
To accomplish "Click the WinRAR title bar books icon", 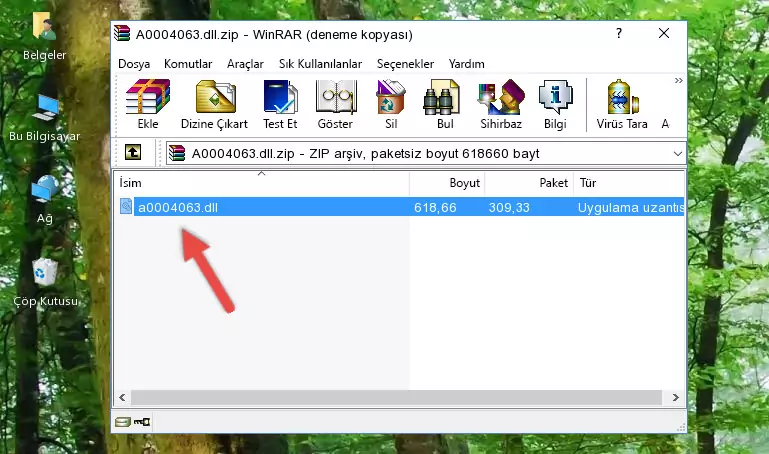I will pyautogui.click(x=122, y=33).
